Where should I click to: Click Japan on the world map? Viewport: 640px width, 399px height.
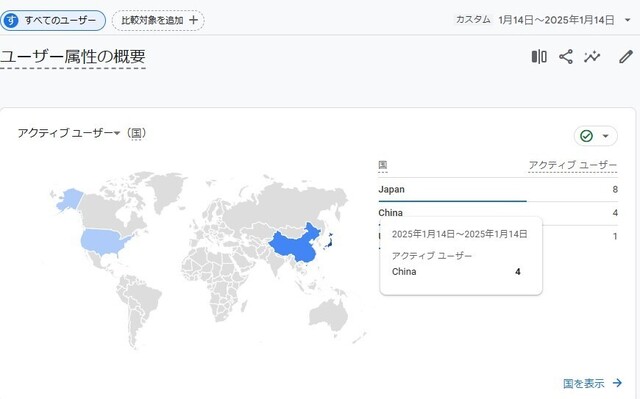click(329, 241)
